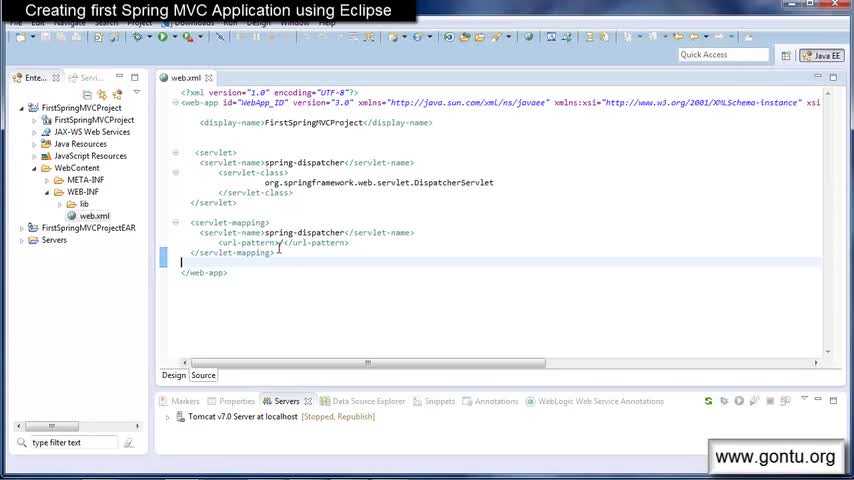Click the green Publish/refresh server icon

coord(708,401)
